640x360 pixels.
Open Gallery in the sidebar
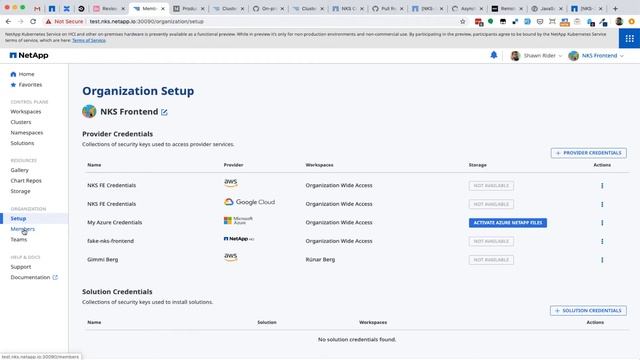point(20,170)
